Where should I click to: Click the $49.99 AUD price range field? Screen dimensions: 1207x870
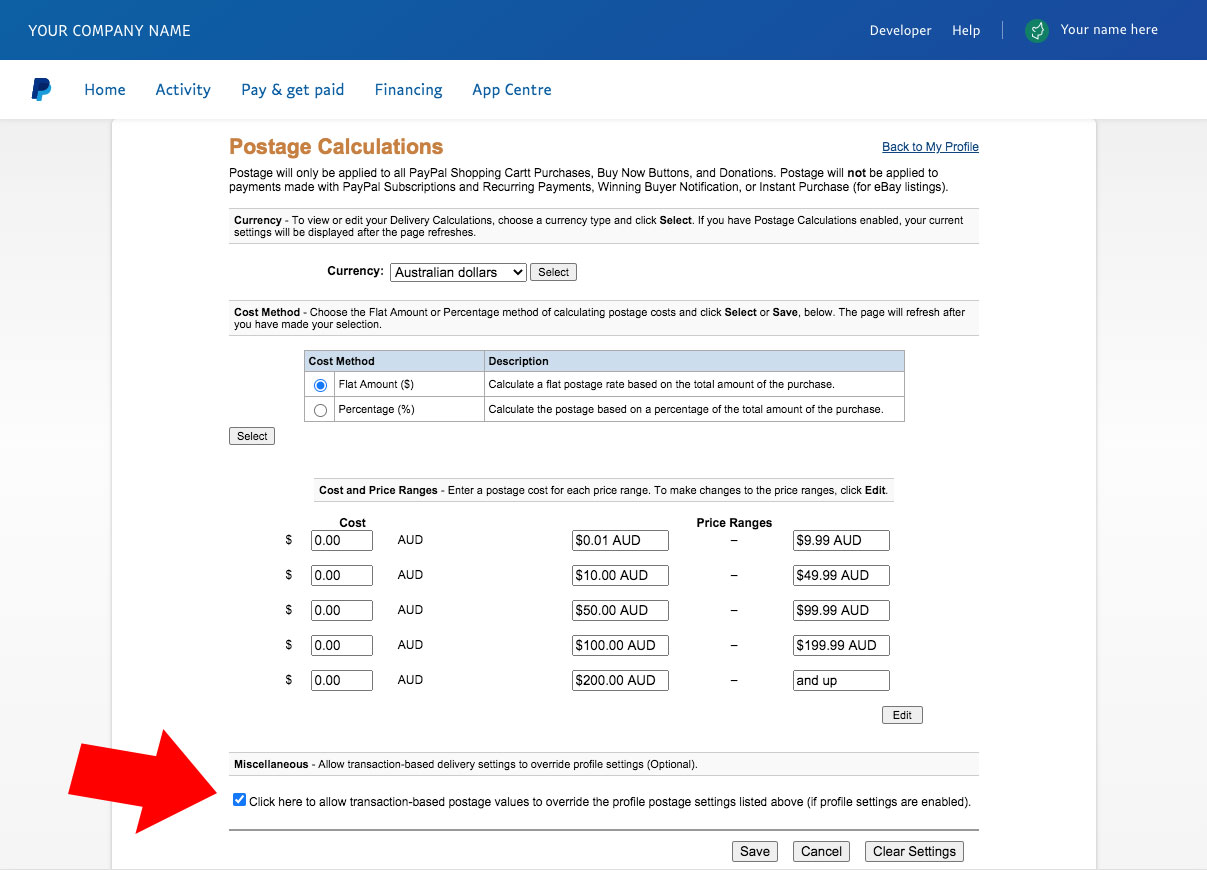pyautogui.click(x=841, y=575)
